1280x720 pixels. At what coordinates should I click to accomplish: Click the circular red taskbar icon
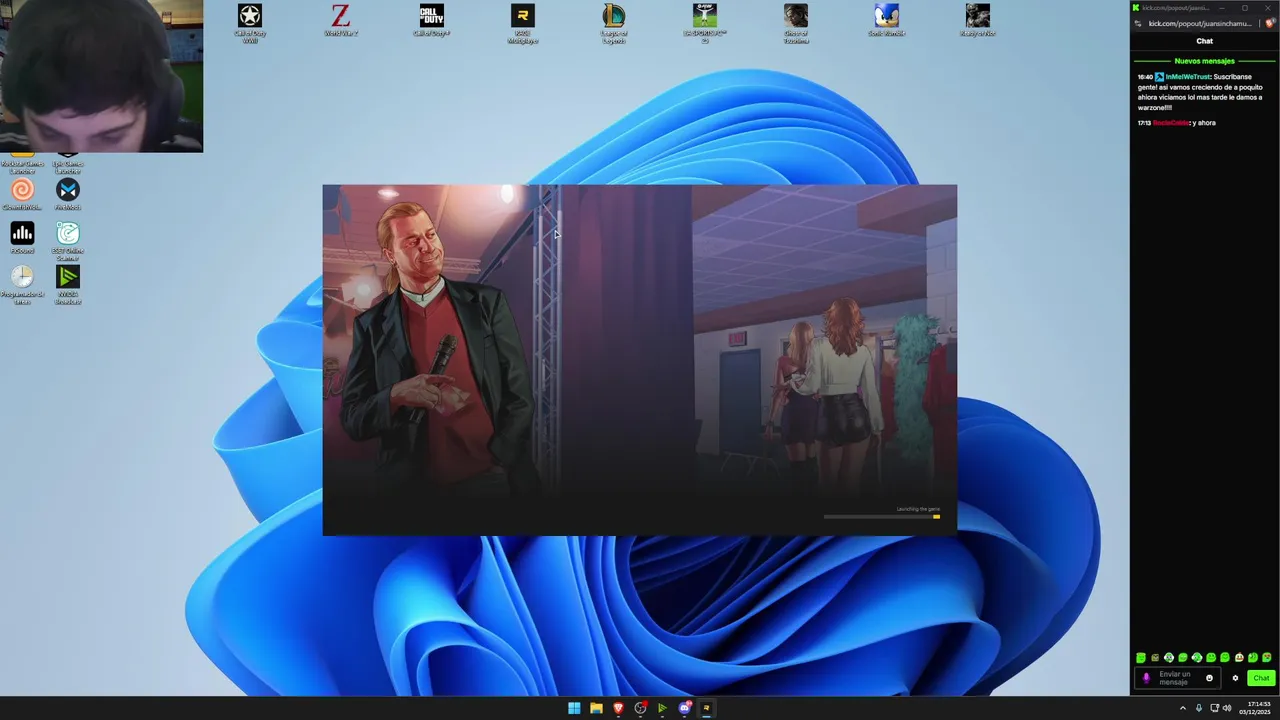click(640, 708)
